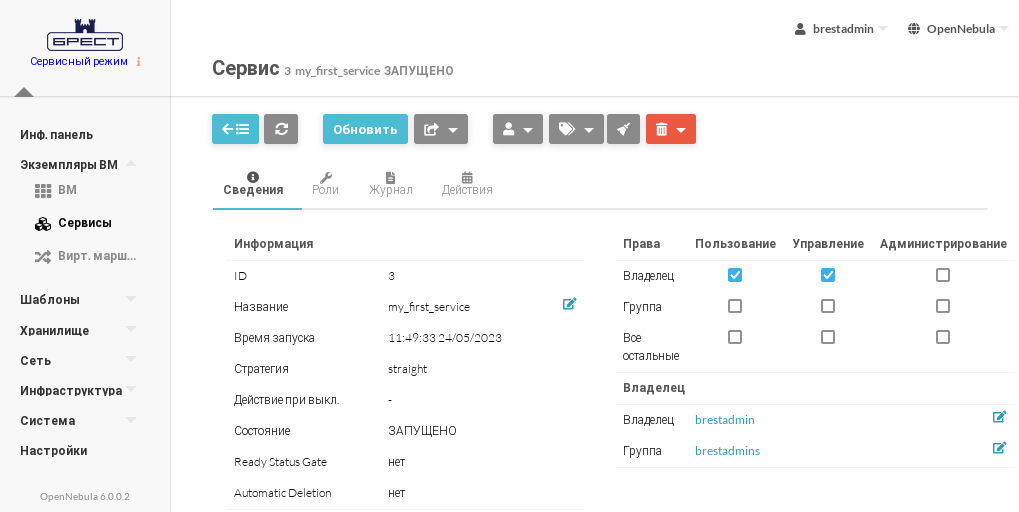Screen dimensions: 1019x512
Task: Click the Обновить button
Action: tap(365, 129)
